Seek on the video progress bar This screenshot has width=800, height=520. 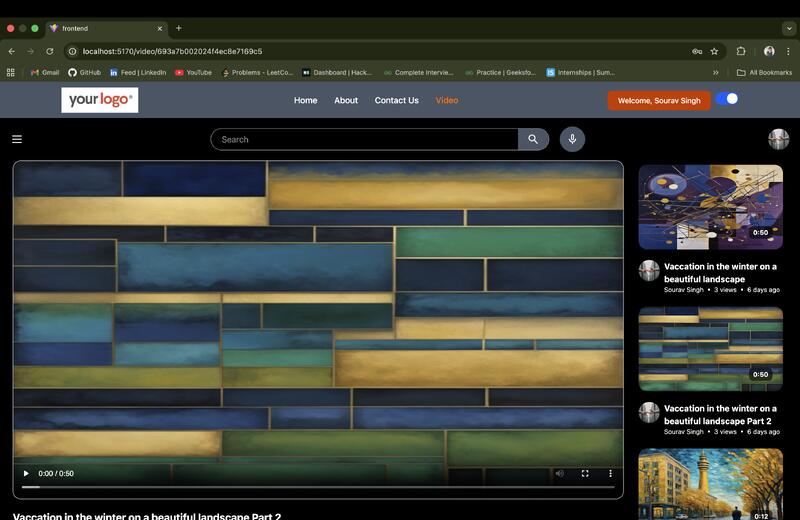(x=320, y=487)
